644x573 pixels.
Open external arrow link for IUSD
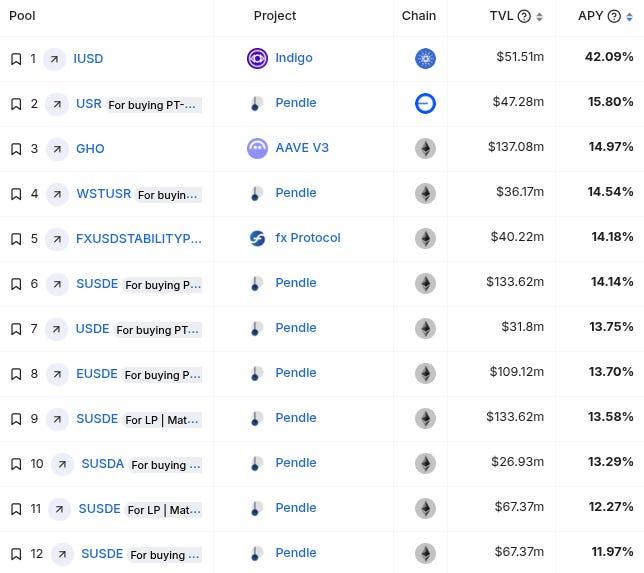(x=54, y=59)
